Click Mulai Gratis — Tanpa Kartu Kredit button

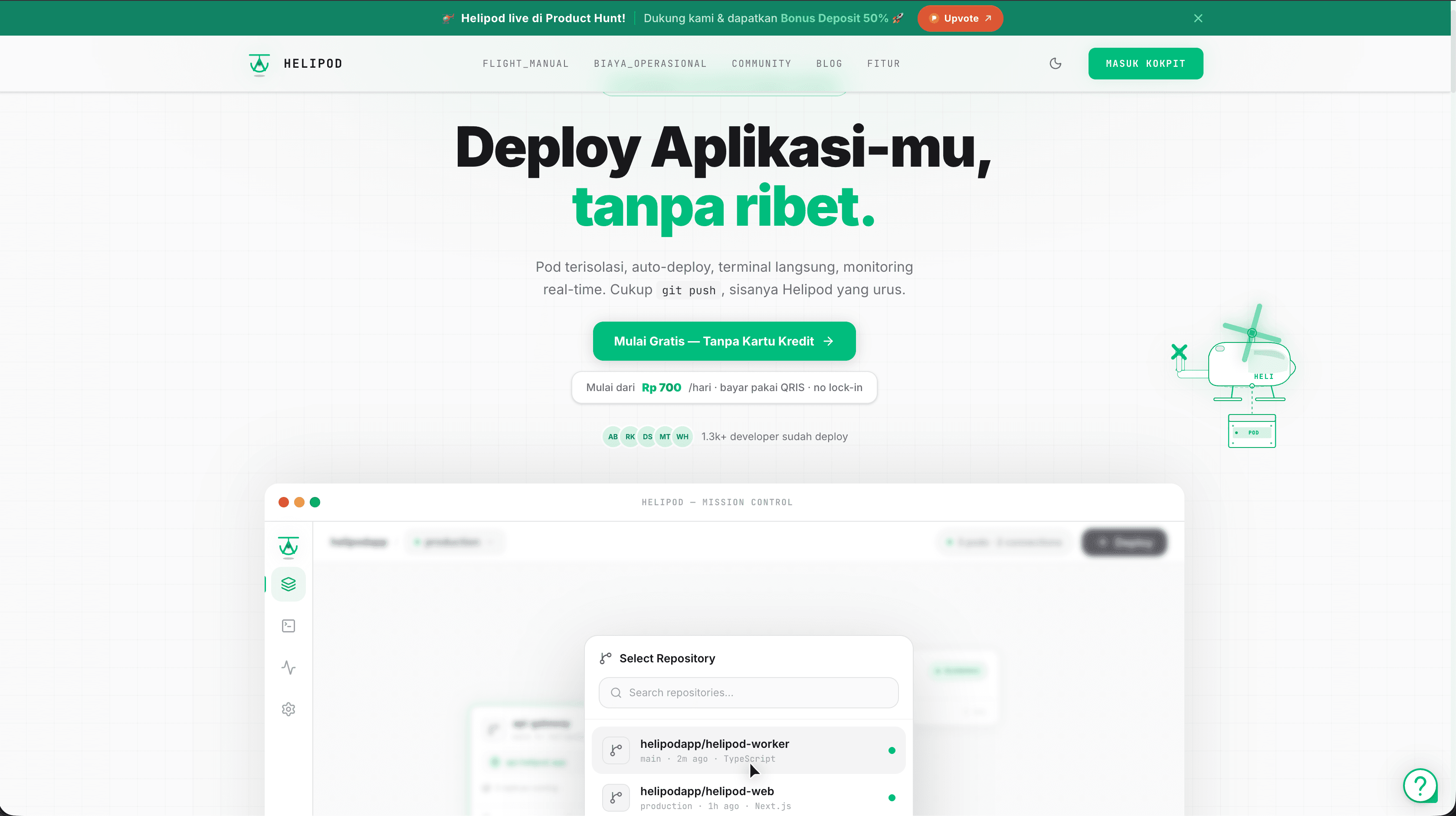click(724, 341)
